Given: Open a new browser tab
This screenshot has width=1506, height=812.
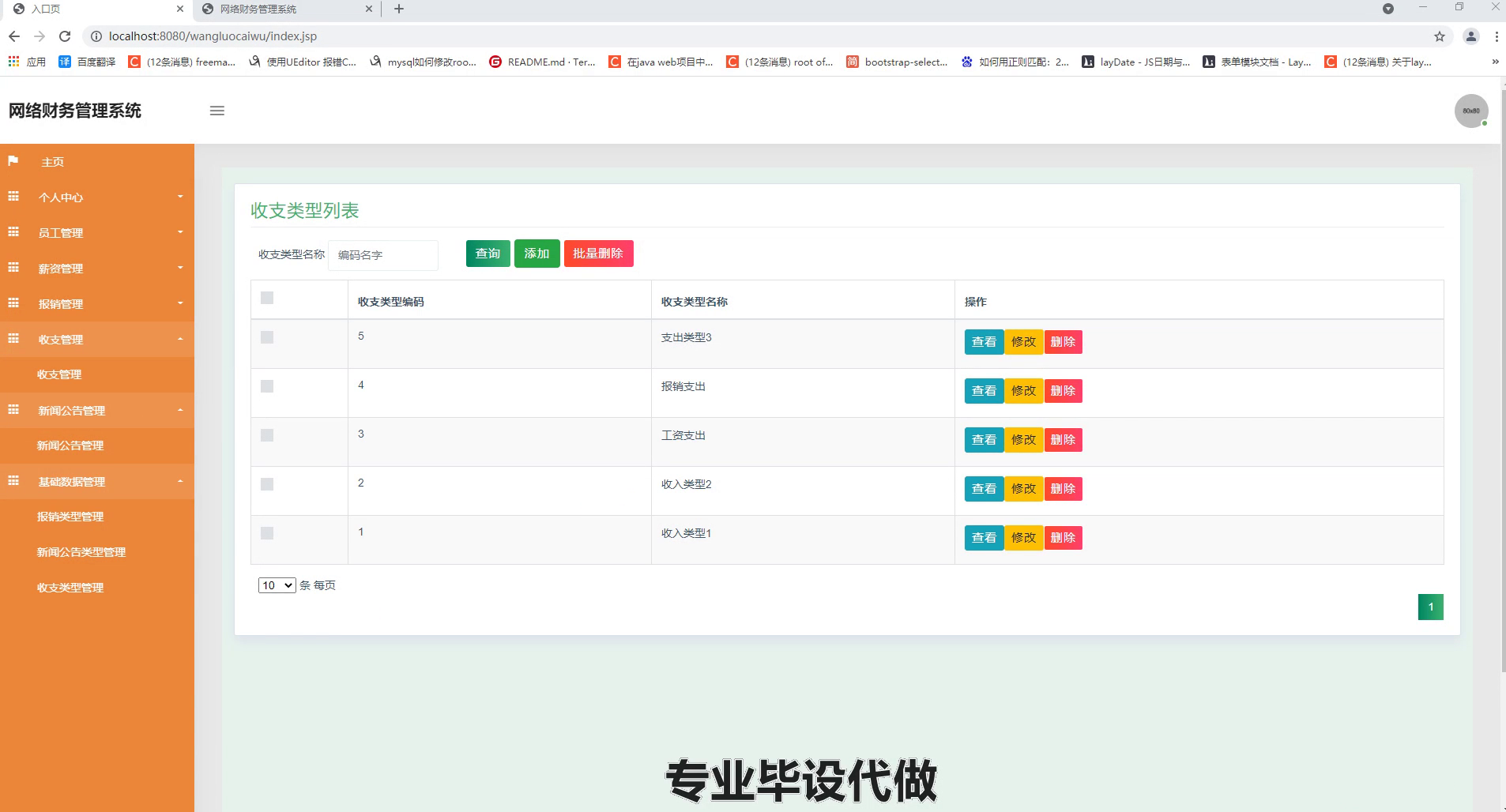Looking at the screenshot, I should click(x=399, y=9).
